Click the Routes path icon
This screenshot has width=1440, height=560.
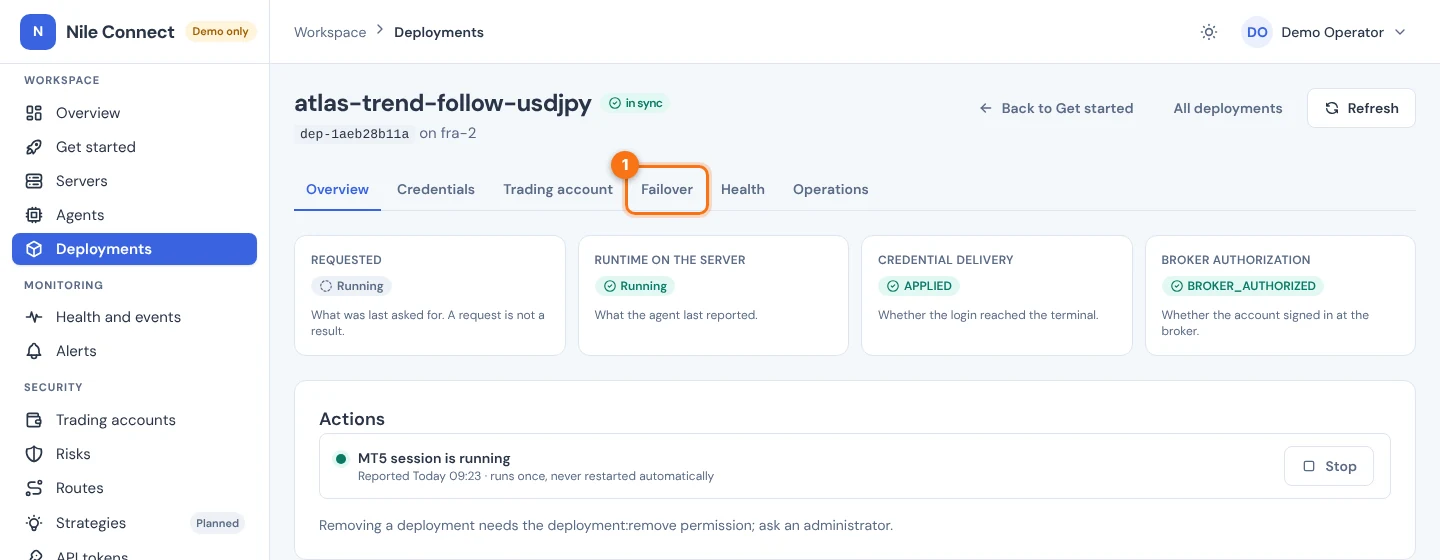click(x=34, y=488)
